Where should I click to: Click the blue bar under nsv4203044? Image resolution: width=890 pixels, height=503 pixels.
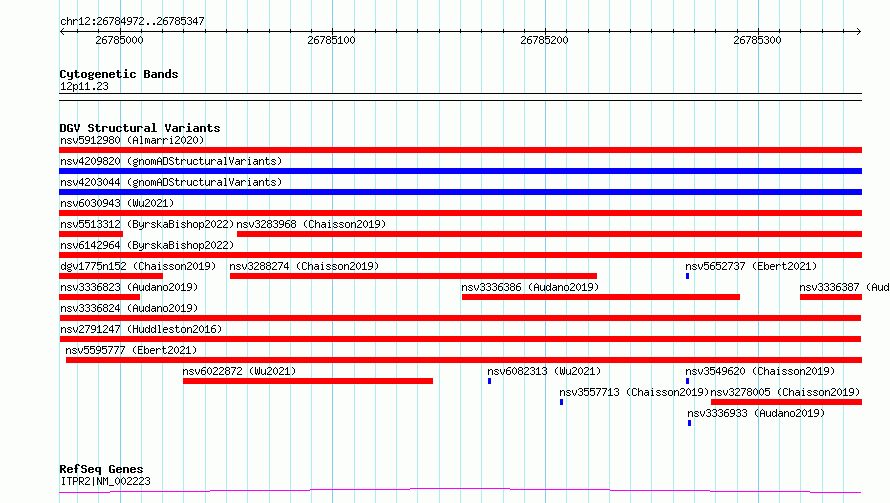tap(460, 192)
